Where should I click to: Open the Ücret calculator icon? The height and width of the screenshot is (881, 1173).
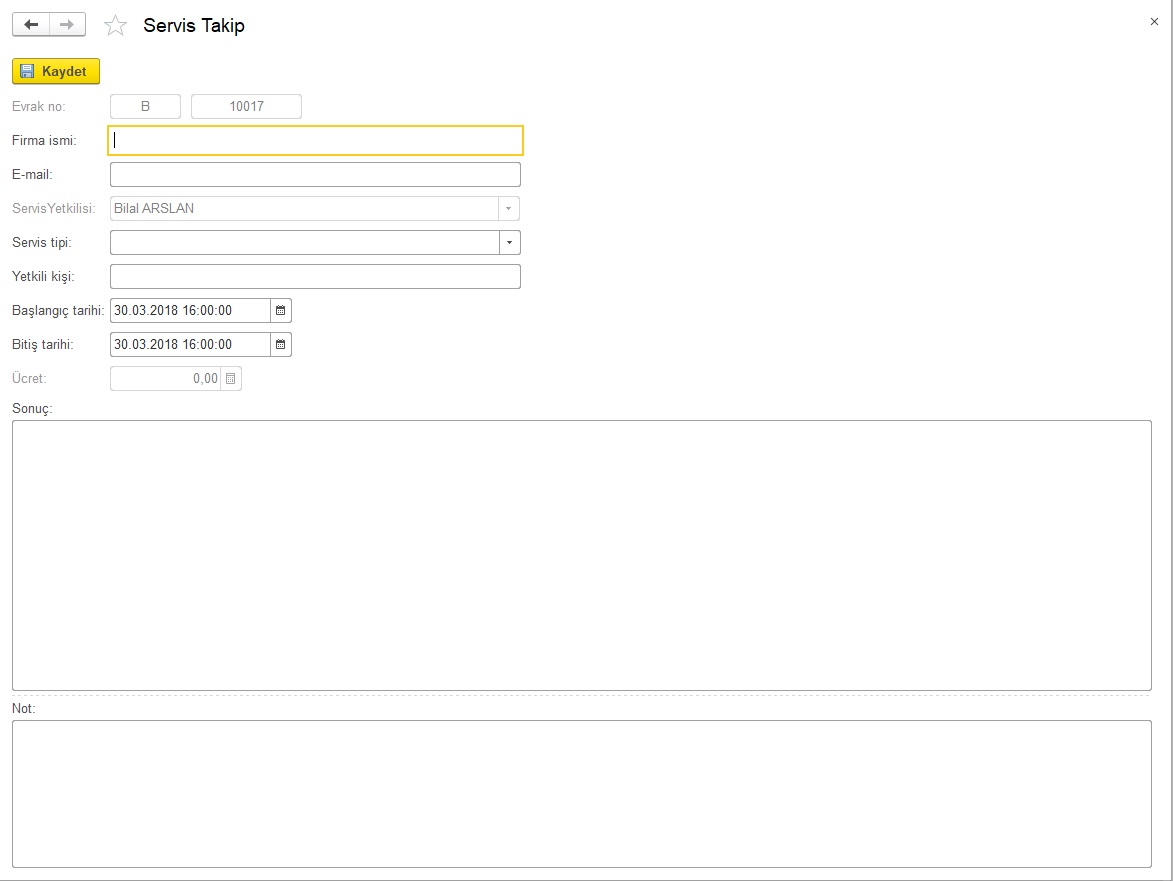point(231,379)
